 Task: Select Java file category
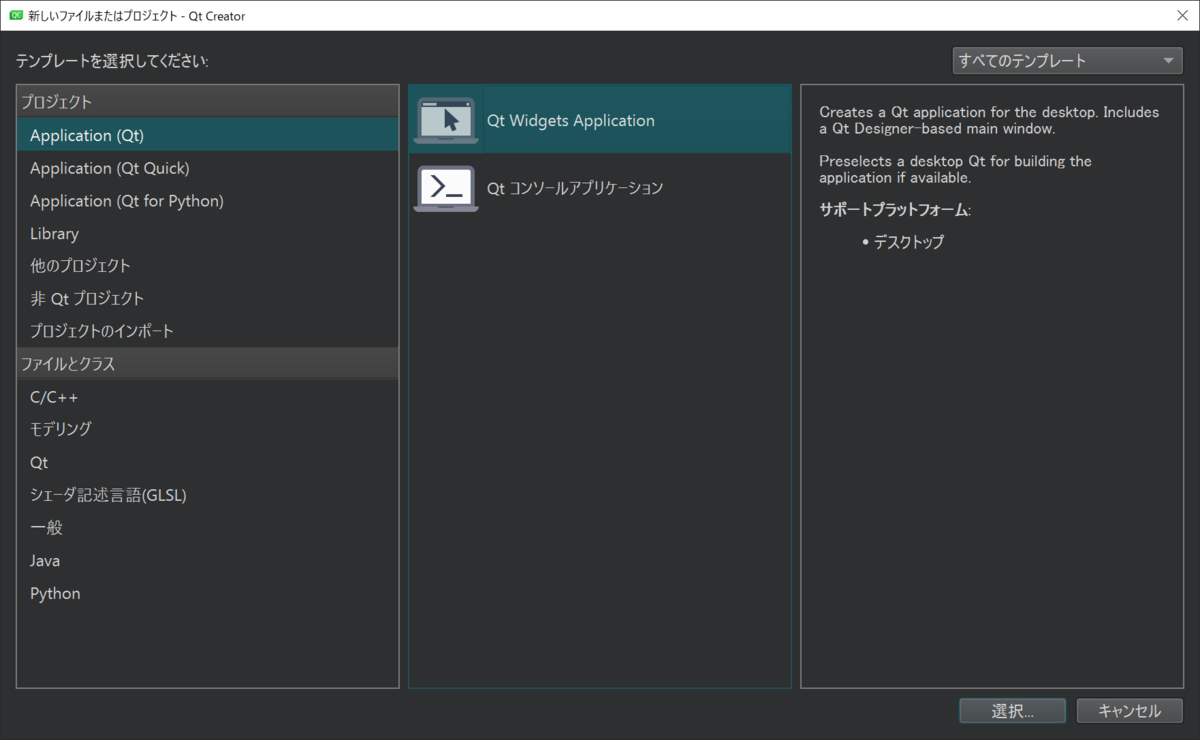[208, 561]
